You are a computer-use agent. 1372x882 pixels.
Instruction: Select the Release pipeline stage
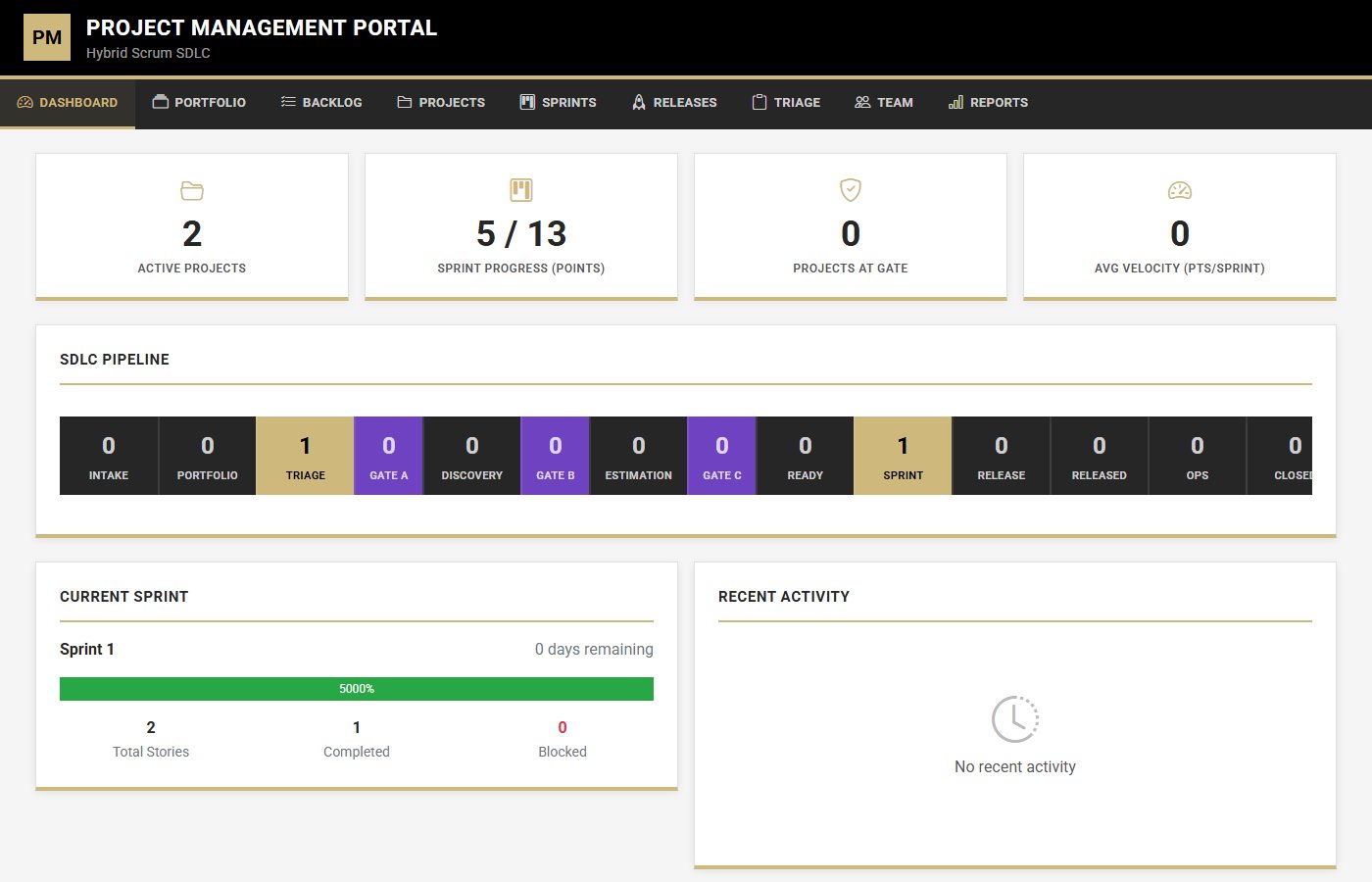click(x=1001, y=456)
